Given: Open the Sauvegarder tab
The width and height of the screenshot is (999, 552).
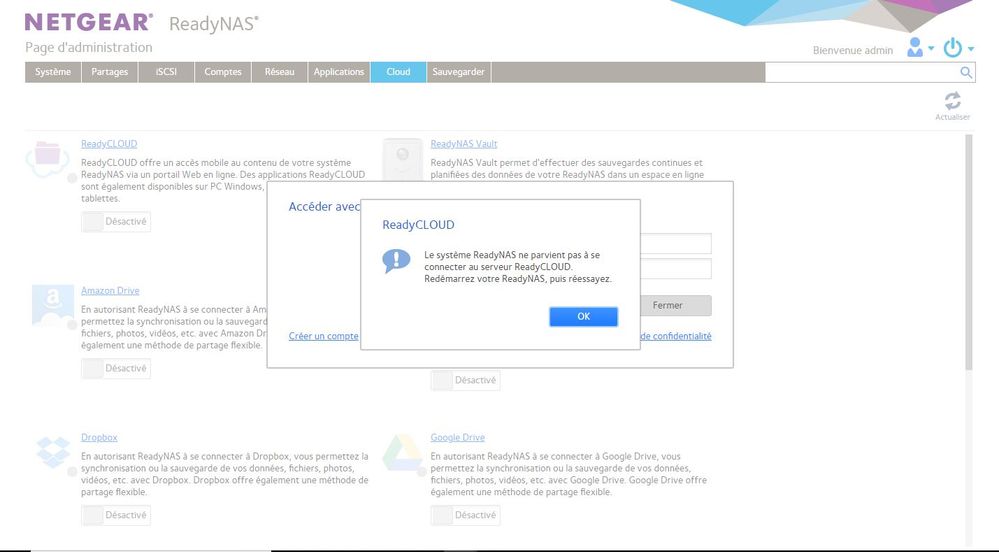Looking at the screenshot, I should (459, 72).
